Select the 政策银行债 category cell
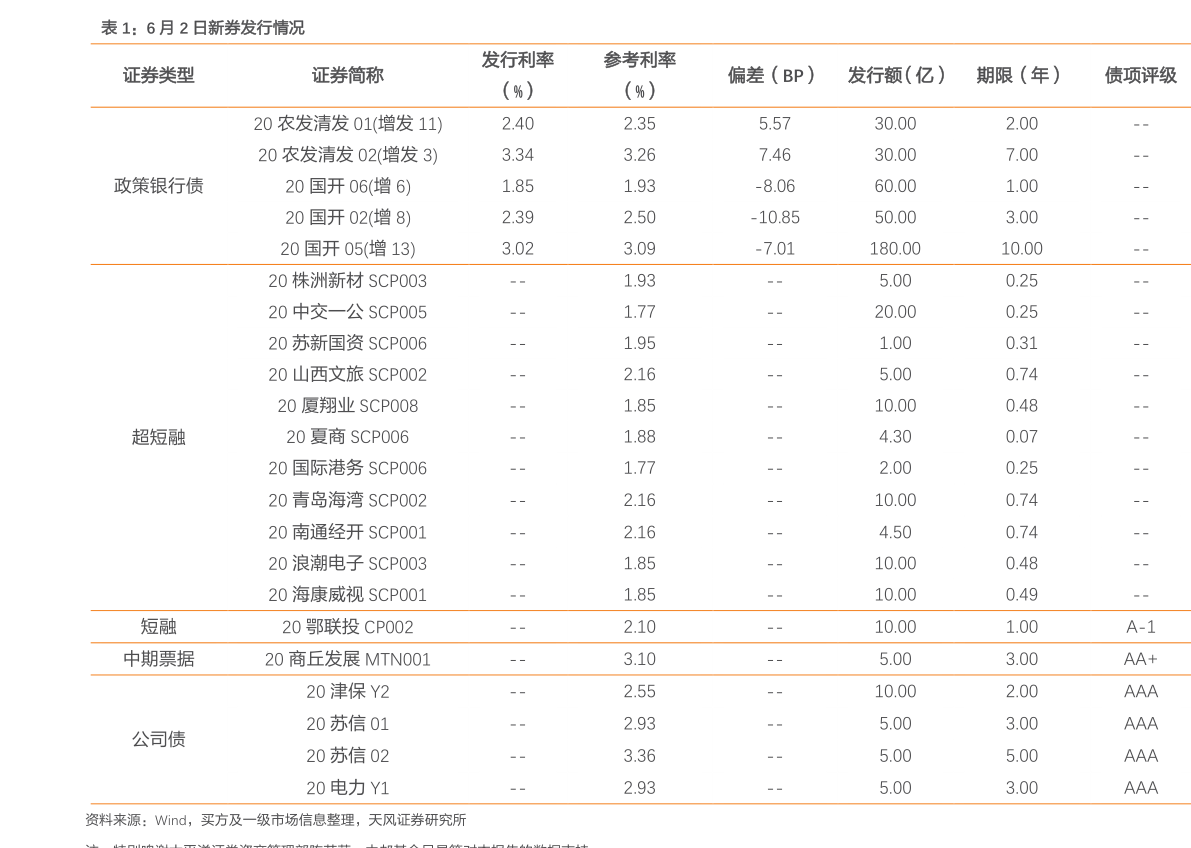1191x848 pixels. pyautogui.click(x=158, y=186)
